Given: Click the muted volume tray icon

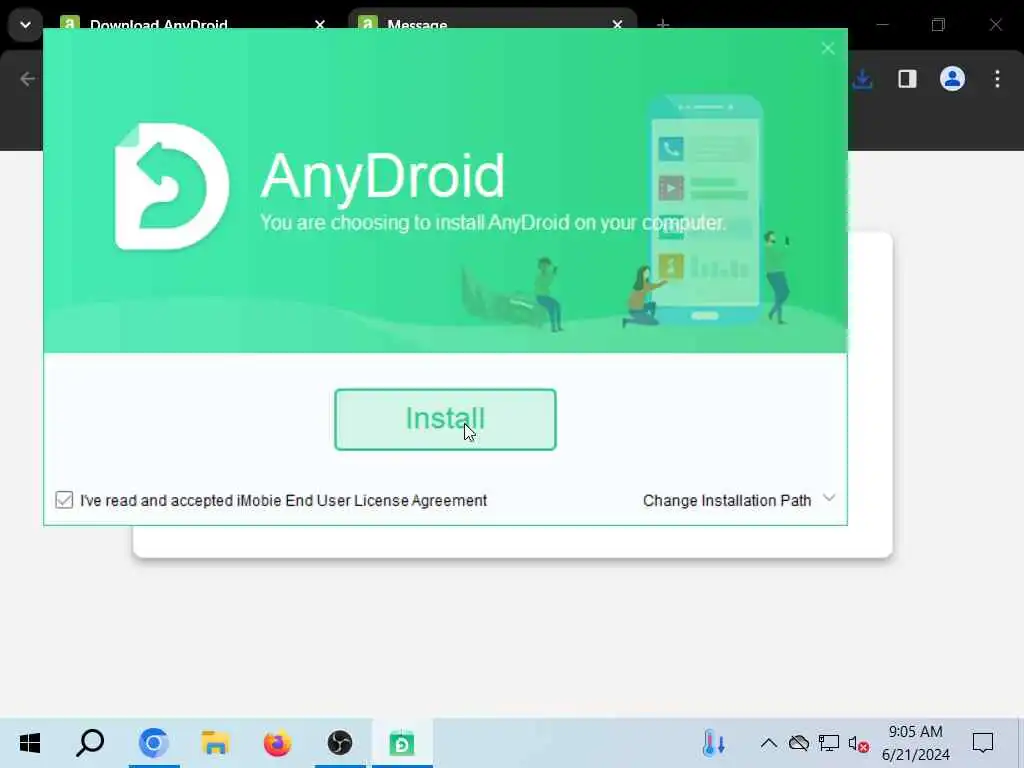Looking at the screenshot, I should 858,743.
